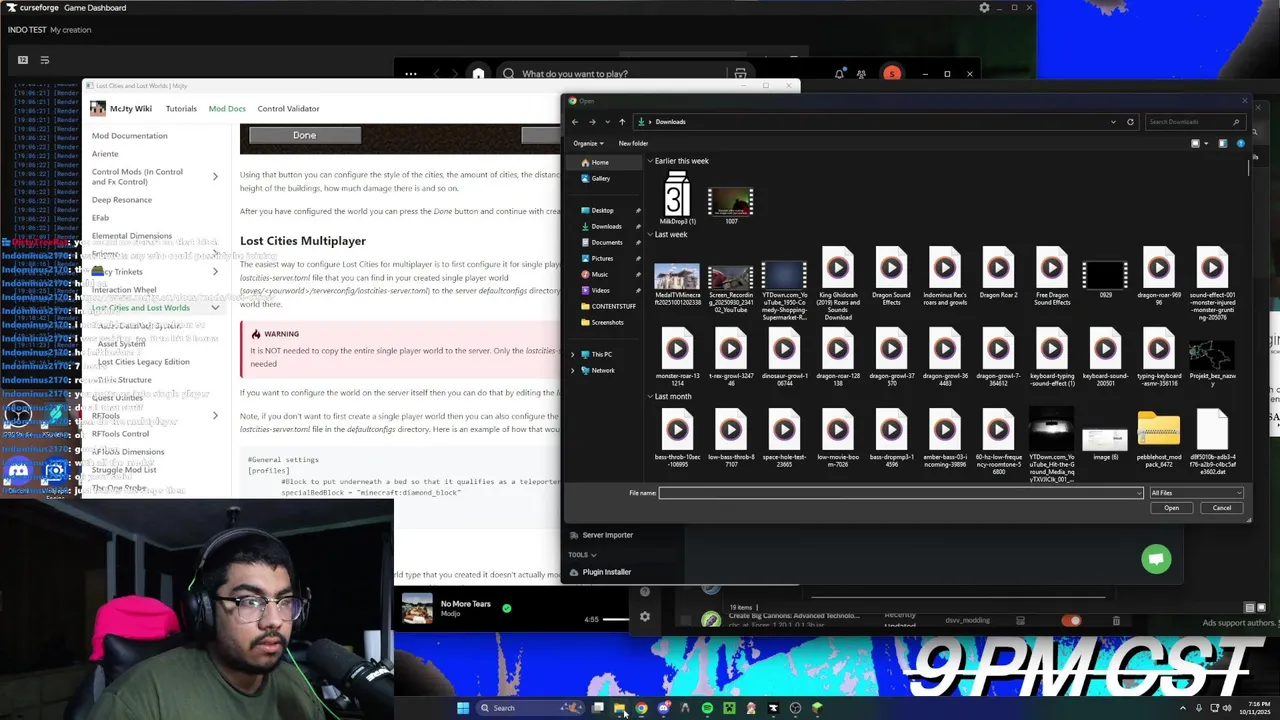Open Videos in the navigation pane

point(600,290)
